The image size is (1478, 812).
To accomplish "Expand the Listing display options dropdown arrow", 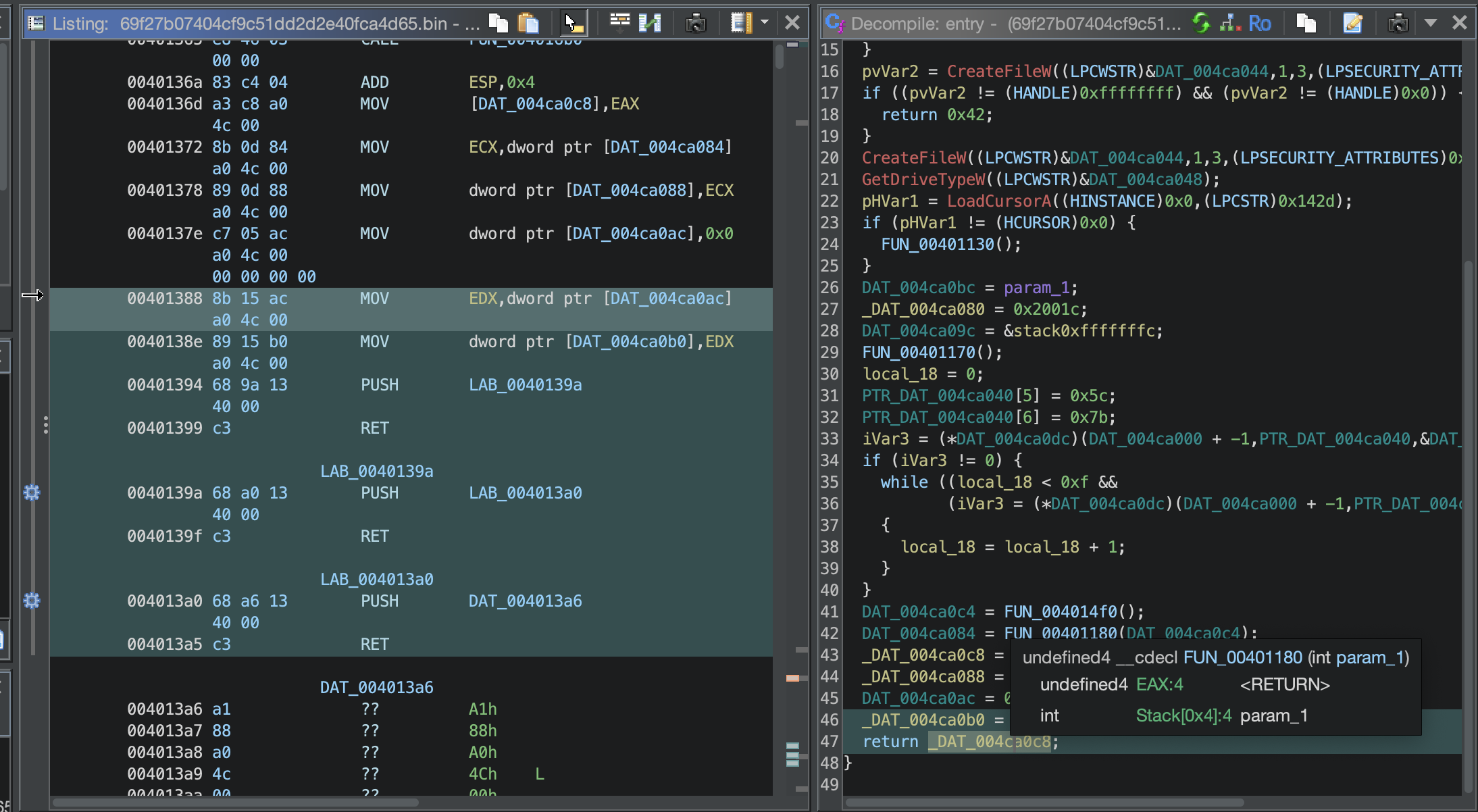I will pos(765,22).
